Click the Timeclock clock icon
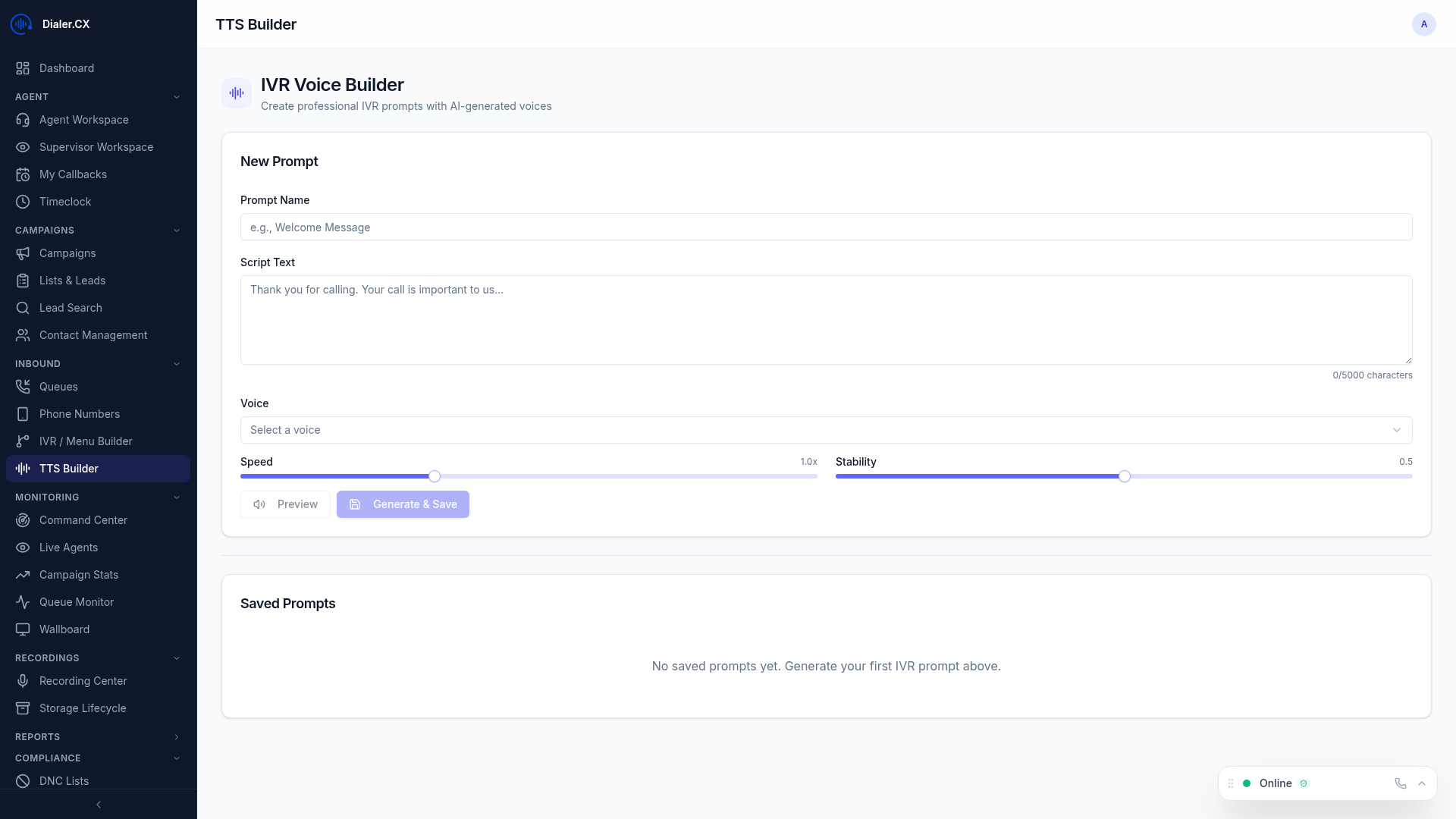Screen dimensions: 1456x819 coord(23,201)
